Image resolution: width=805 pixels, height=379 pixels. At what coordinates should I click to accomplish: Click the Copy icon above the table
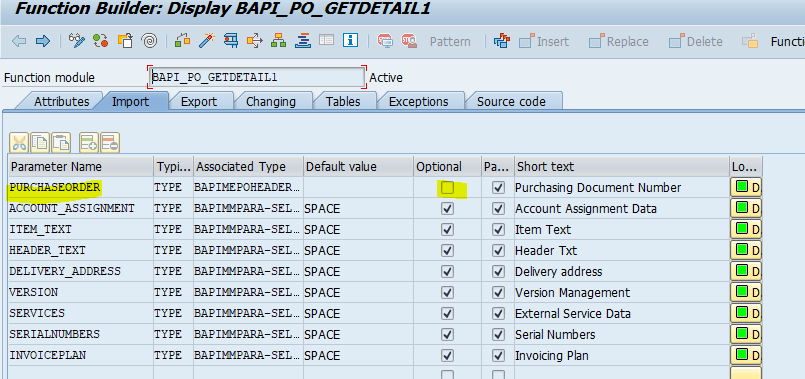pos(40,142)
